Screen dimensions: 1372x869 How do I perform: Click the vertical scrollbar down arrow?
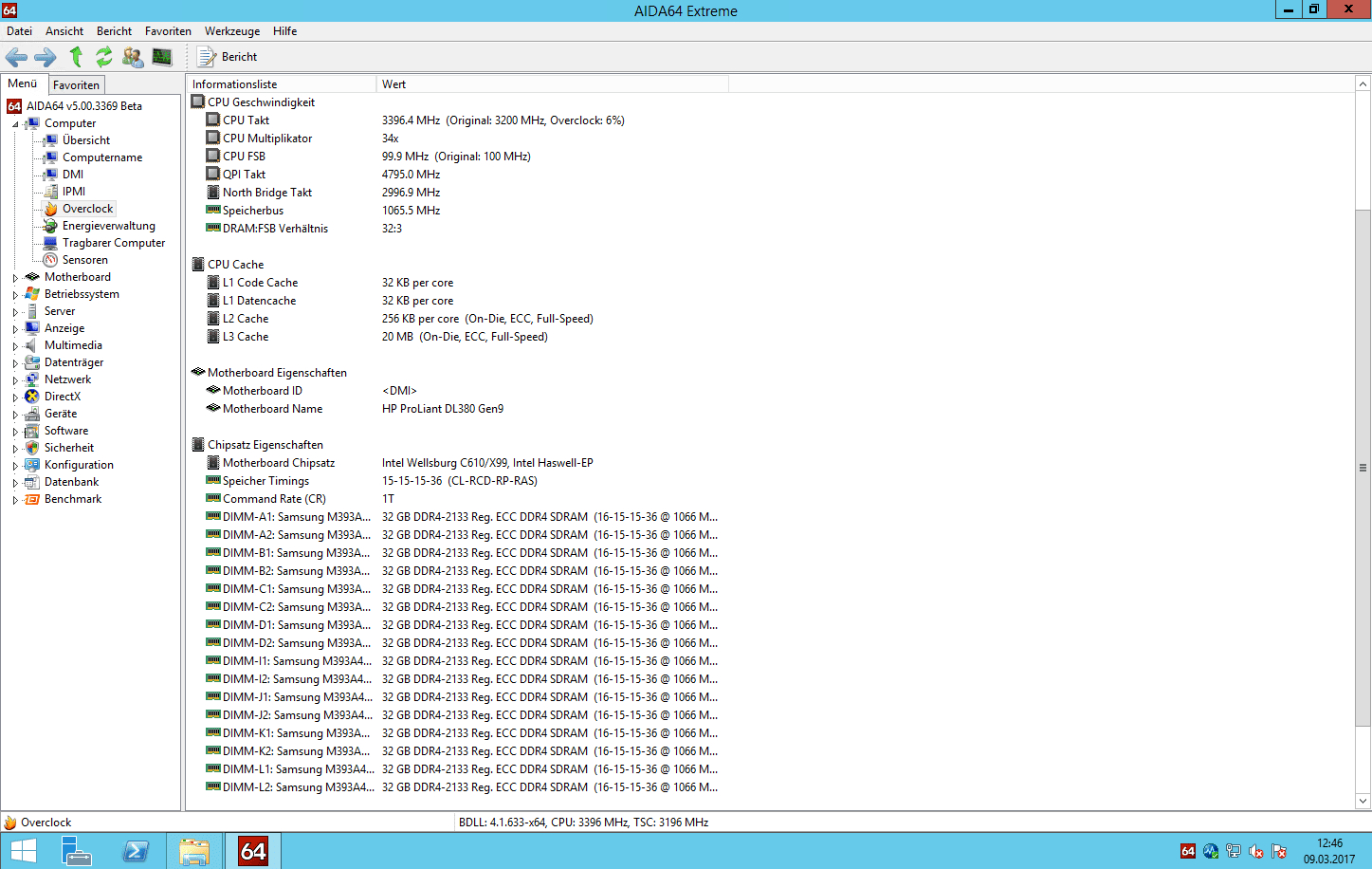click(1363, 802)
